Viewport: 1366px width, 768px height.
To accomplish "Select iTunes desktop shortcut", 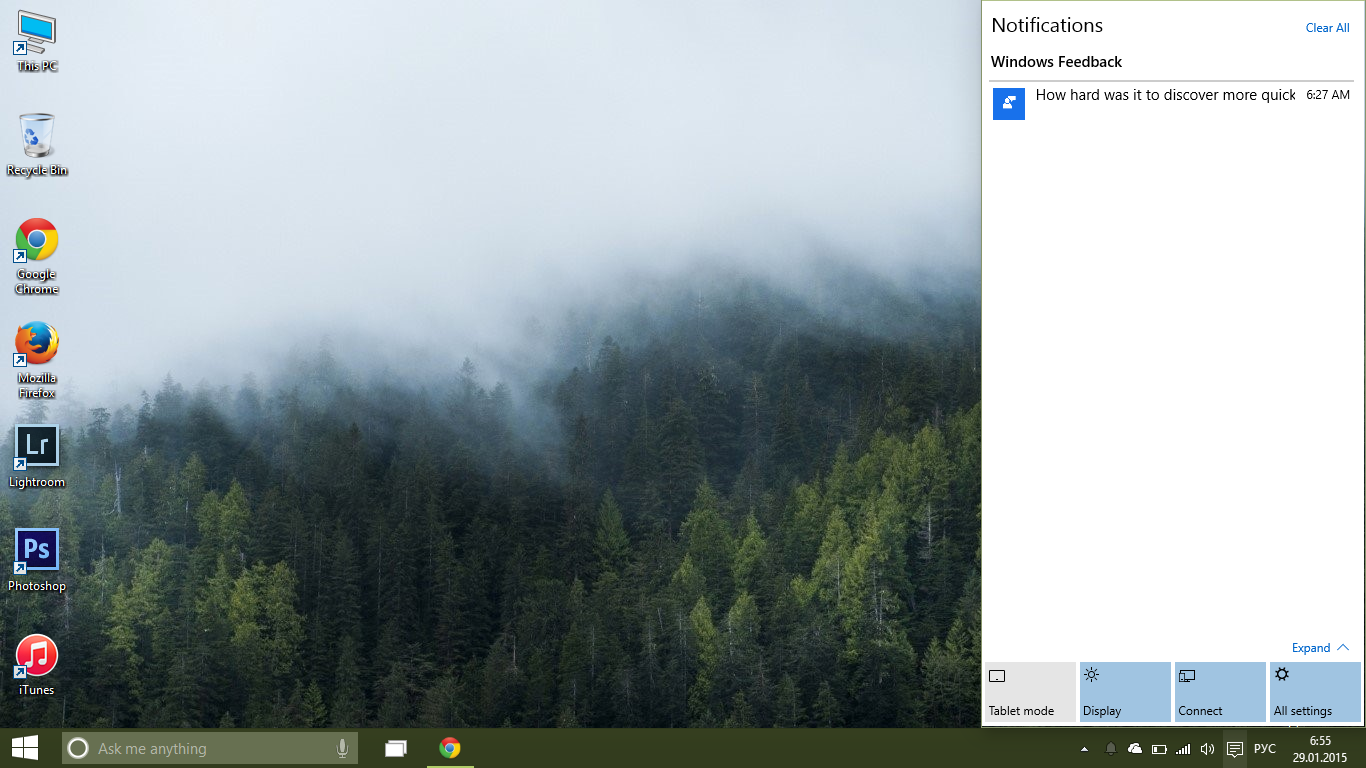I will 37,665.
